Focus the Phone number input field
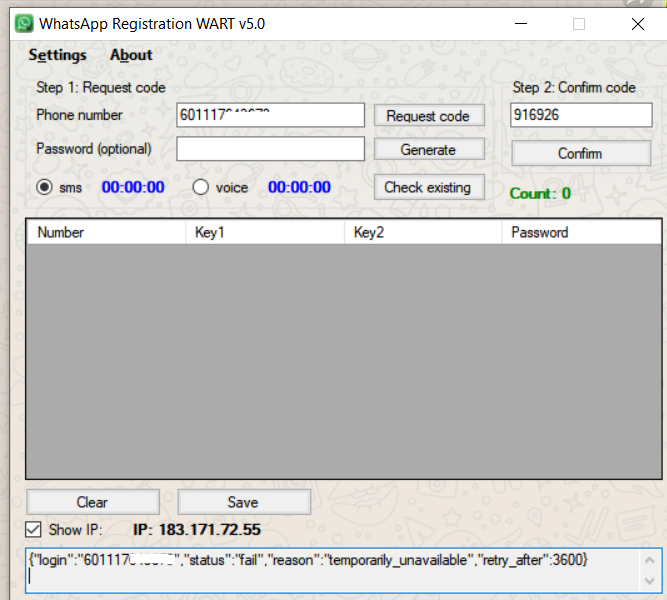Image resolution: width=667 pixels, height=600 pixels. [x=271, y=115]
